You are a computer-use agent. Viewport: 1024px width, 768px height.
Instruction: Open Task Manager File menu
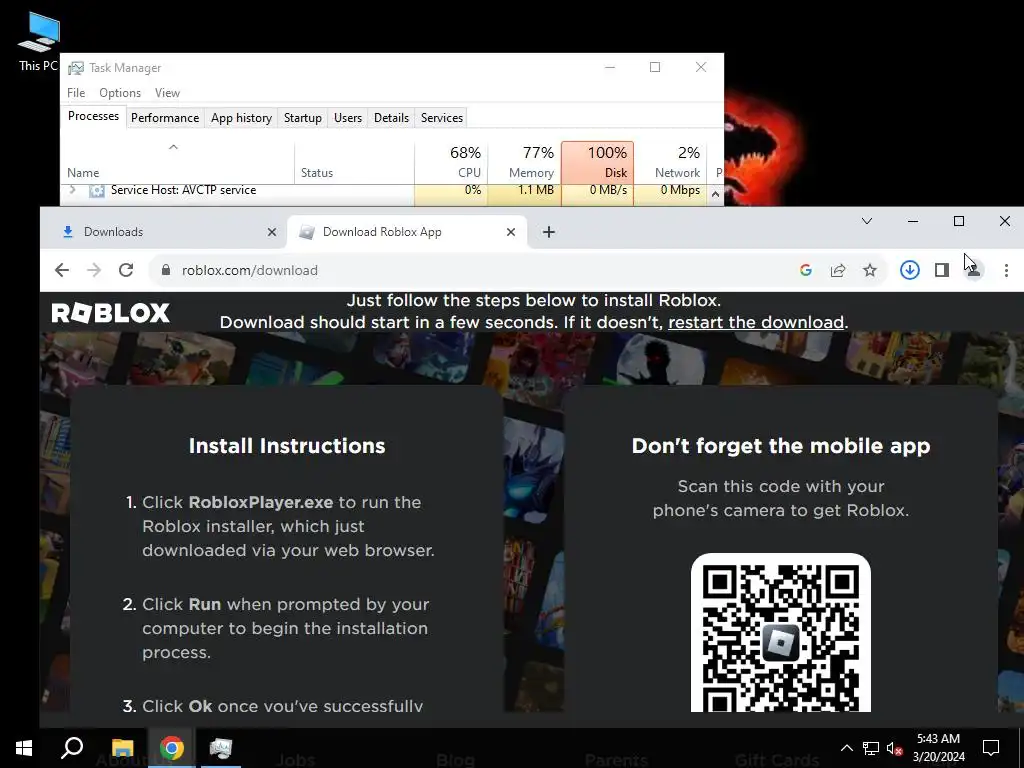pyautogui.click(x=76, y=93)
